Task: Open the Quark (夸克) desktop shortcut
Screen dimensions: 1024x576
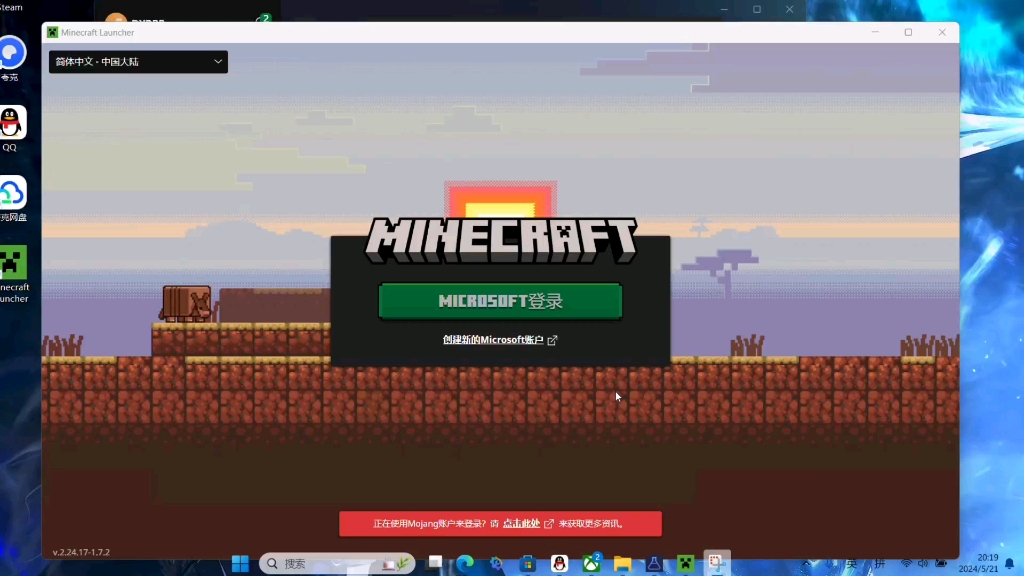Action: (x=12, y=59)
